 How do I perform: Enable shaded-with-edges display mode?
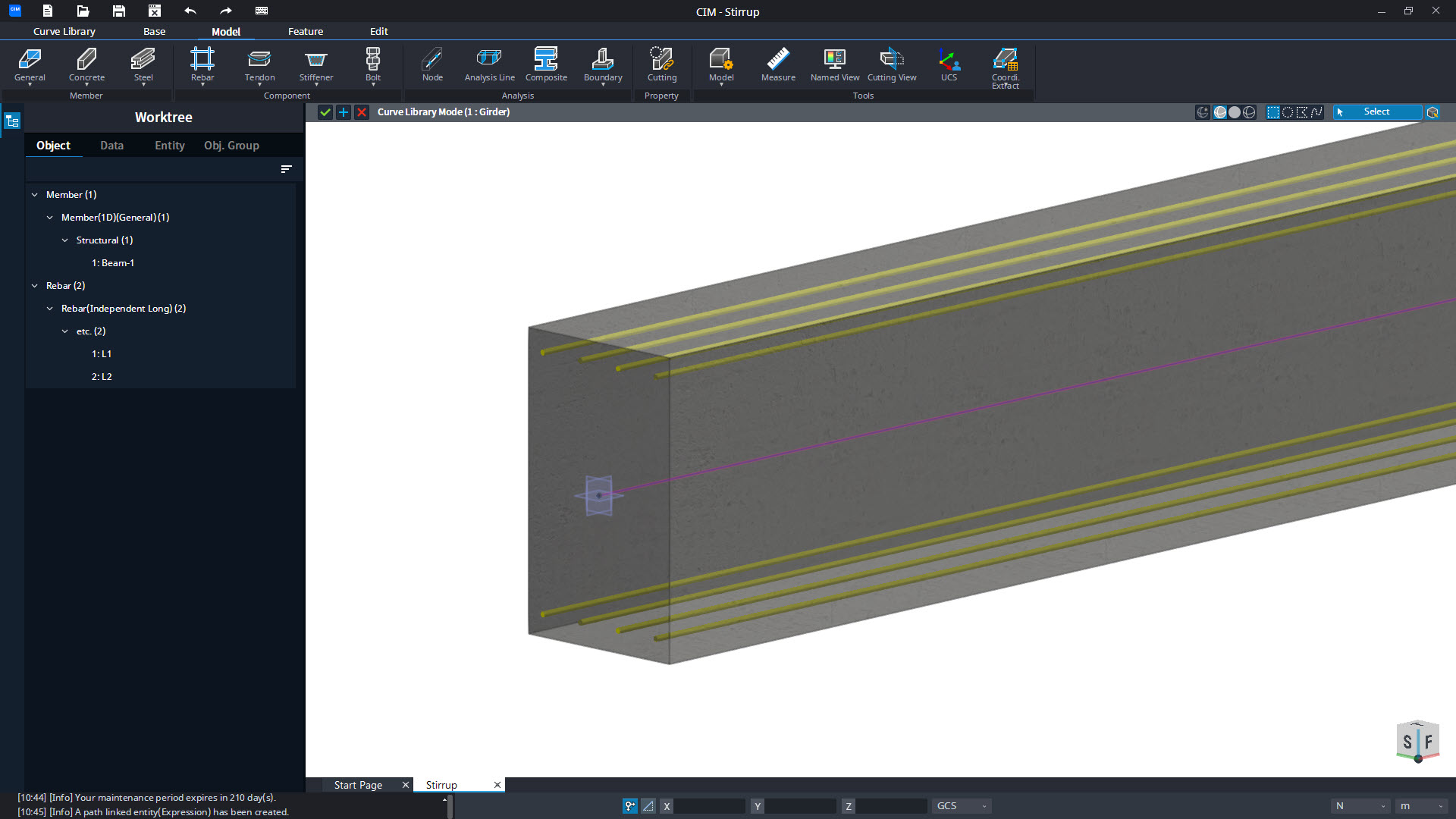(x=1220, y=112)
